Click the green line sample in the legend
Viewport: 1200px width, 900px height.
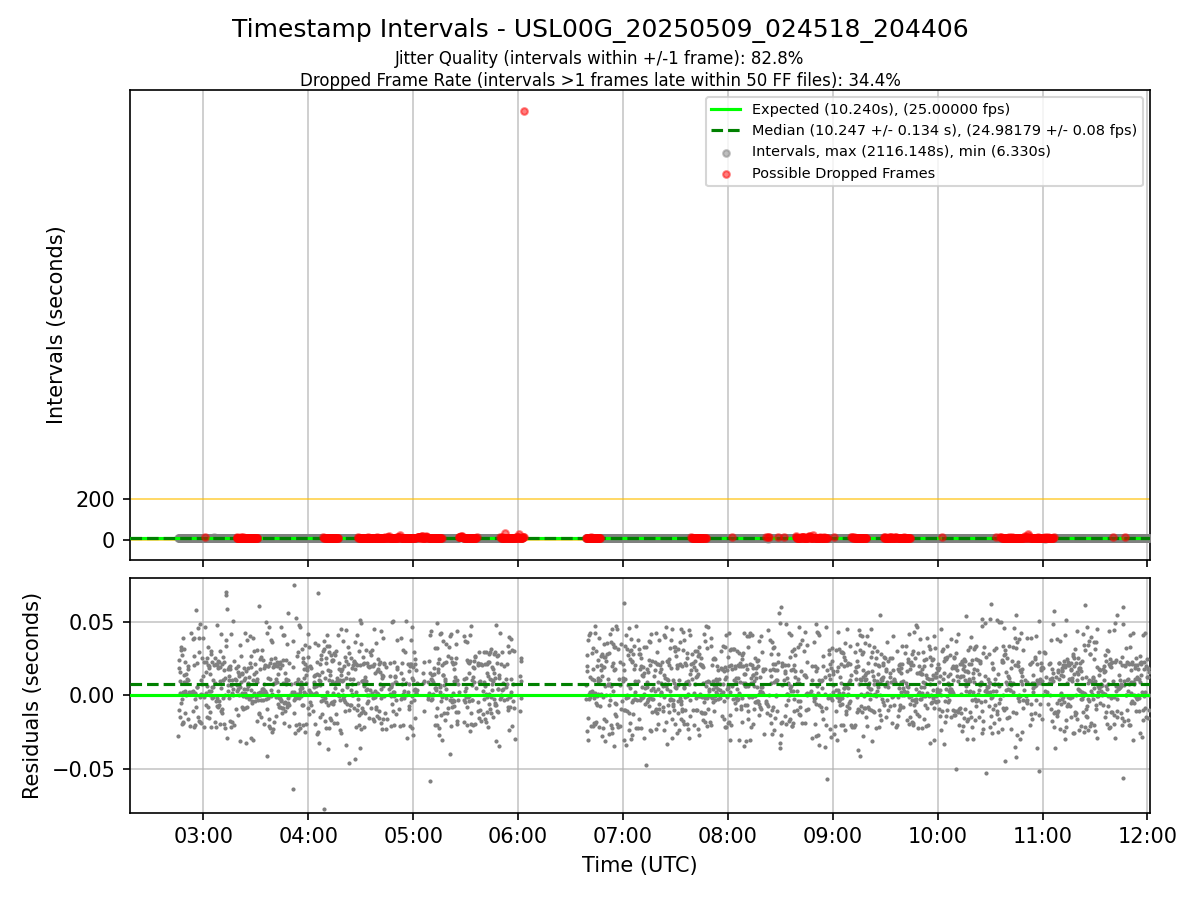click(727, 109)
